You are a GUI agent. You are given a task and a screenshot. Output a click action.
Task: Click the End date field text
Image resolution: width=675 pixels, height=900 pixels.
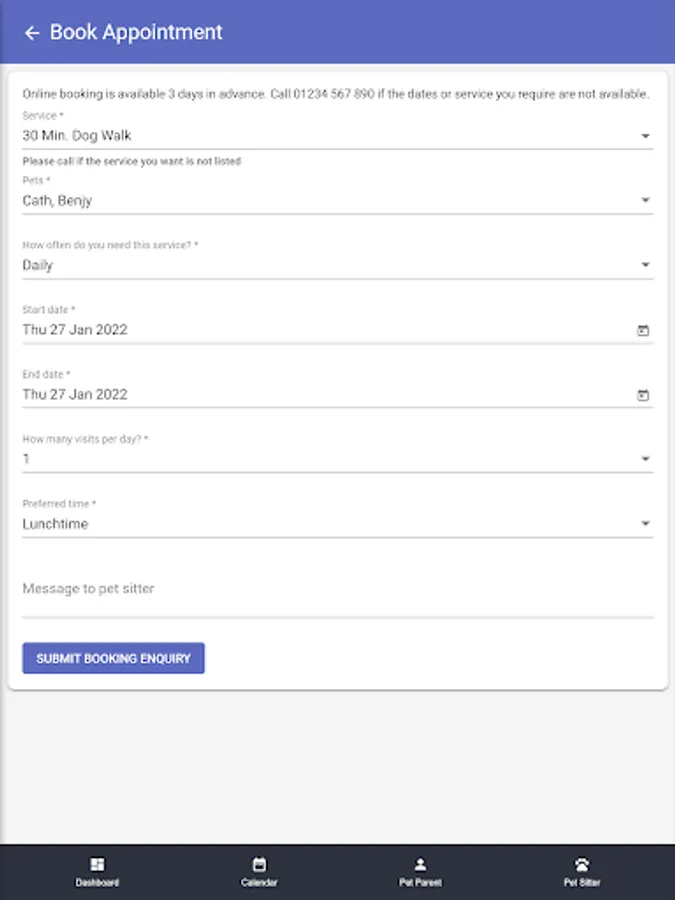pyautogui.click(x=75, y=394)
